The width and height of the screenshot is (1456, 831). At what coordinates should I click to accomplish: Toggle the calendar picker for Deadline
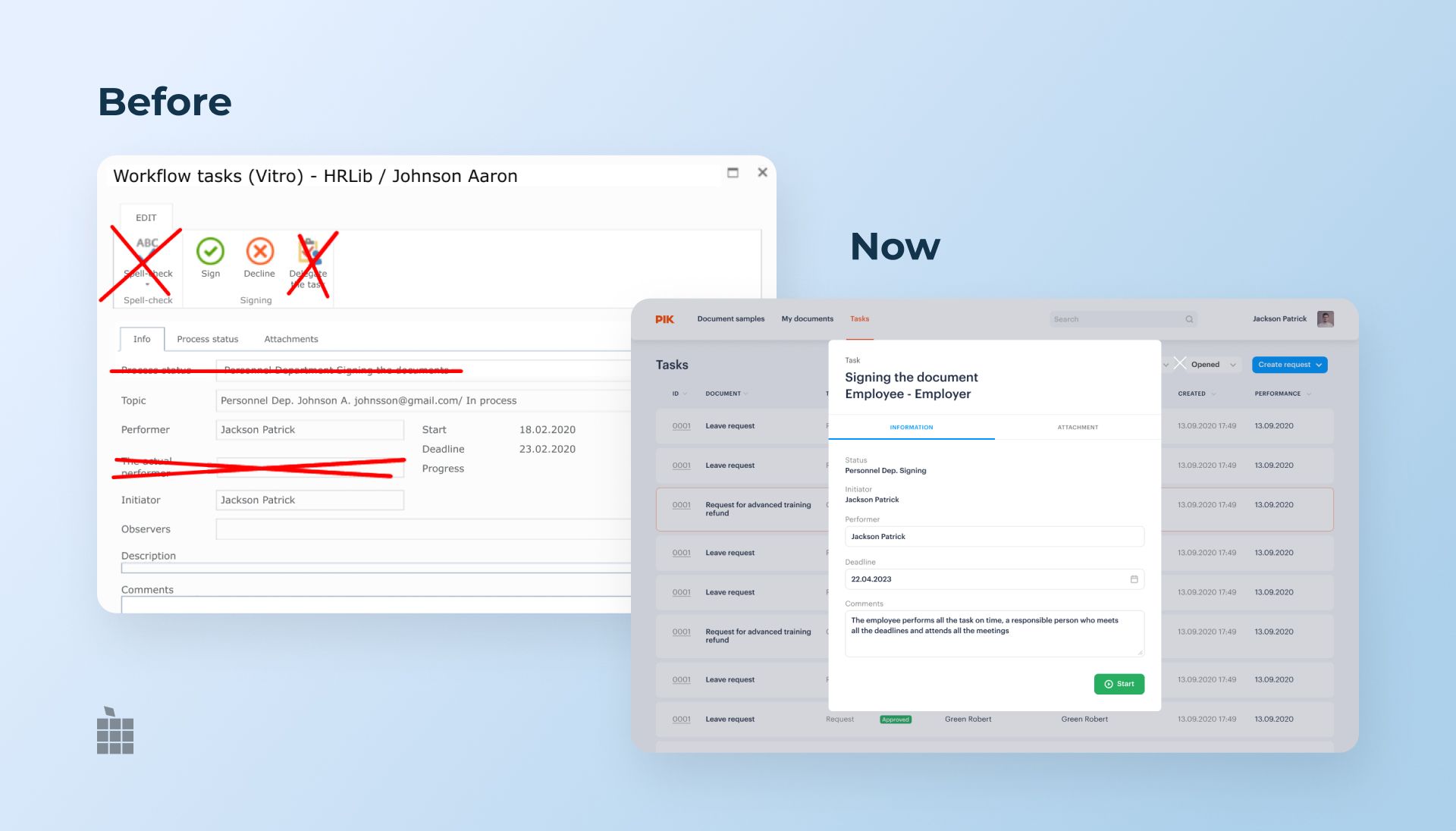pyautogui.click(x=1133, y=578)
